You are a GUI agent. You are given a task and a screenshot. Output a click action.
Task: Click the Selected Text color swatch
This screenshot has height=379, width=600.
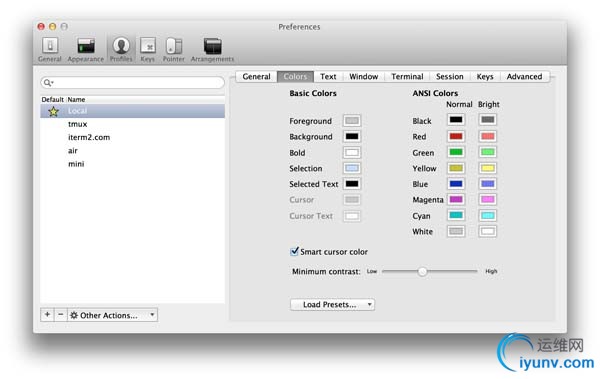pyautogui.click(x=352, y=184)
